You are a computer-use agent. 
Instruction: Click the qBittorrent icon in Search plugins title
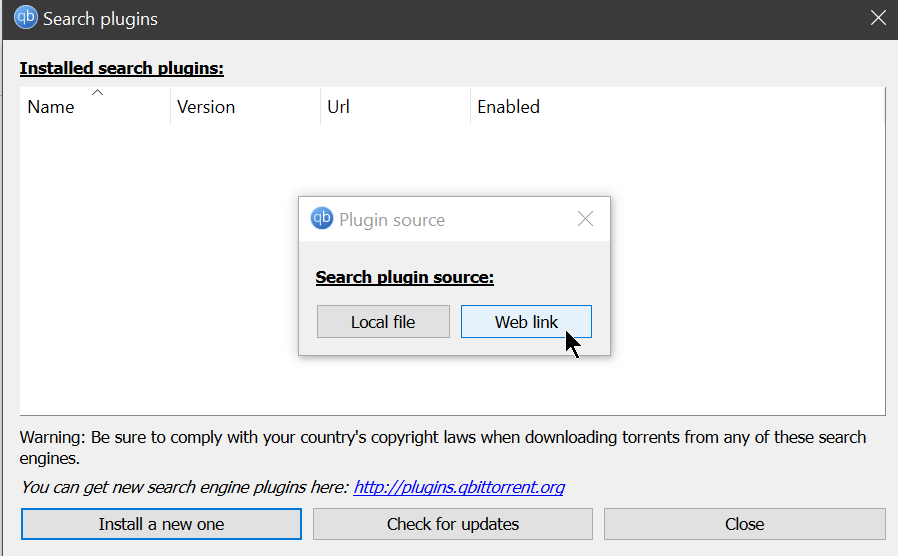(x=26, y=17)
